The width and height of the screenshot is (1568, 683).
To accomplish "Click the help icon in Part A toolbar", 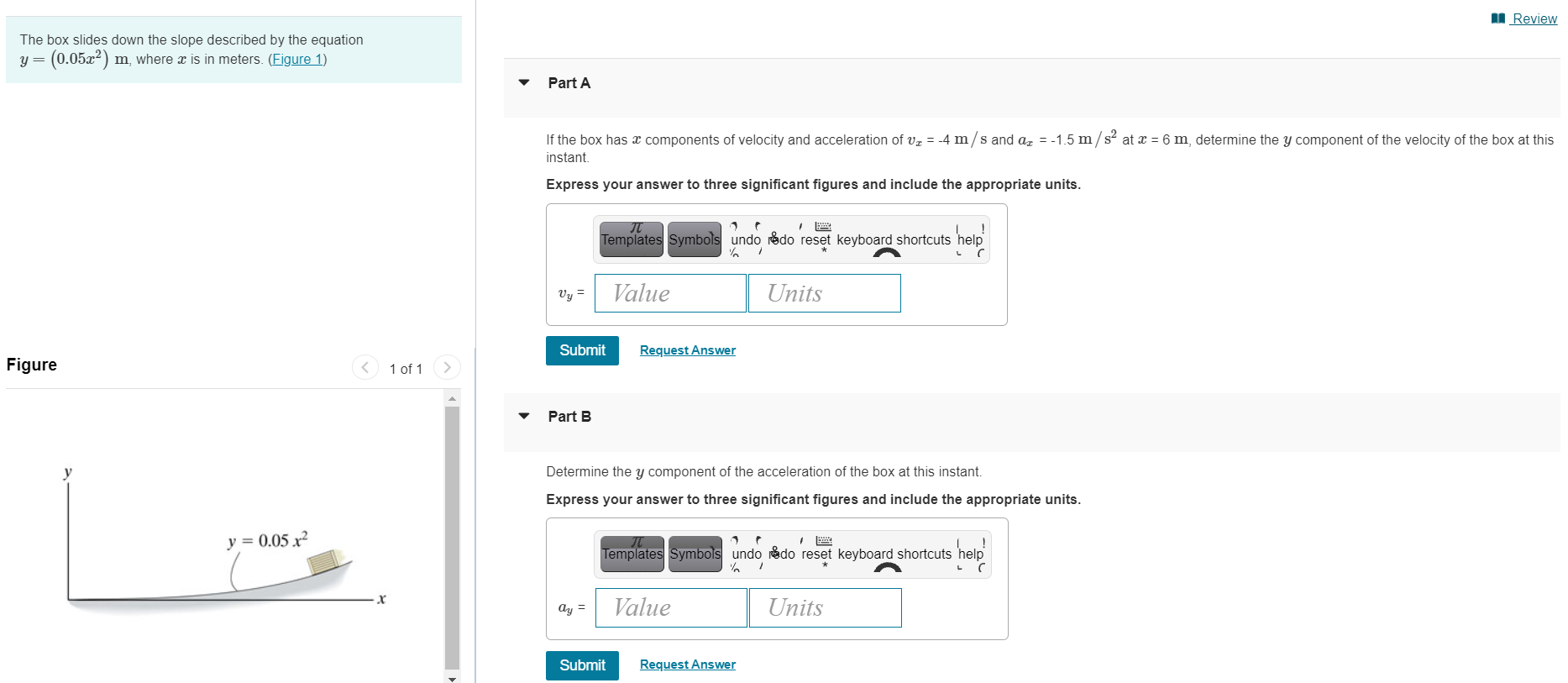I will pos(970,239).
